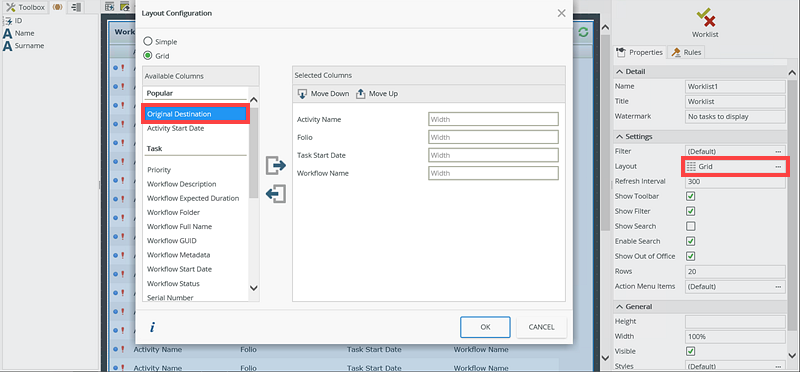
Task: Select the Simple layout radio button
Action: (148, 41)
